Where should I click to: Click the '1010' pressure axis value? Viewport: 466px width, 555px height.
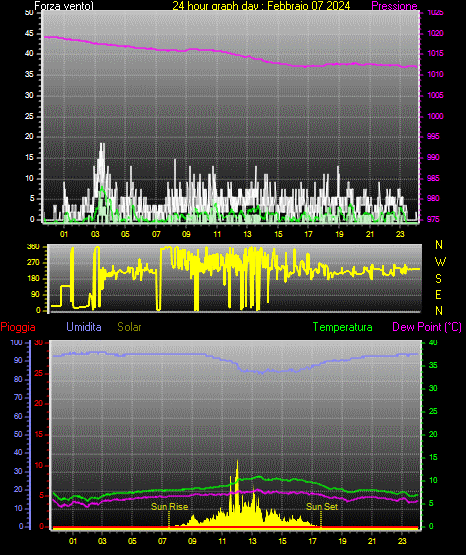click(x=435, y=74)
